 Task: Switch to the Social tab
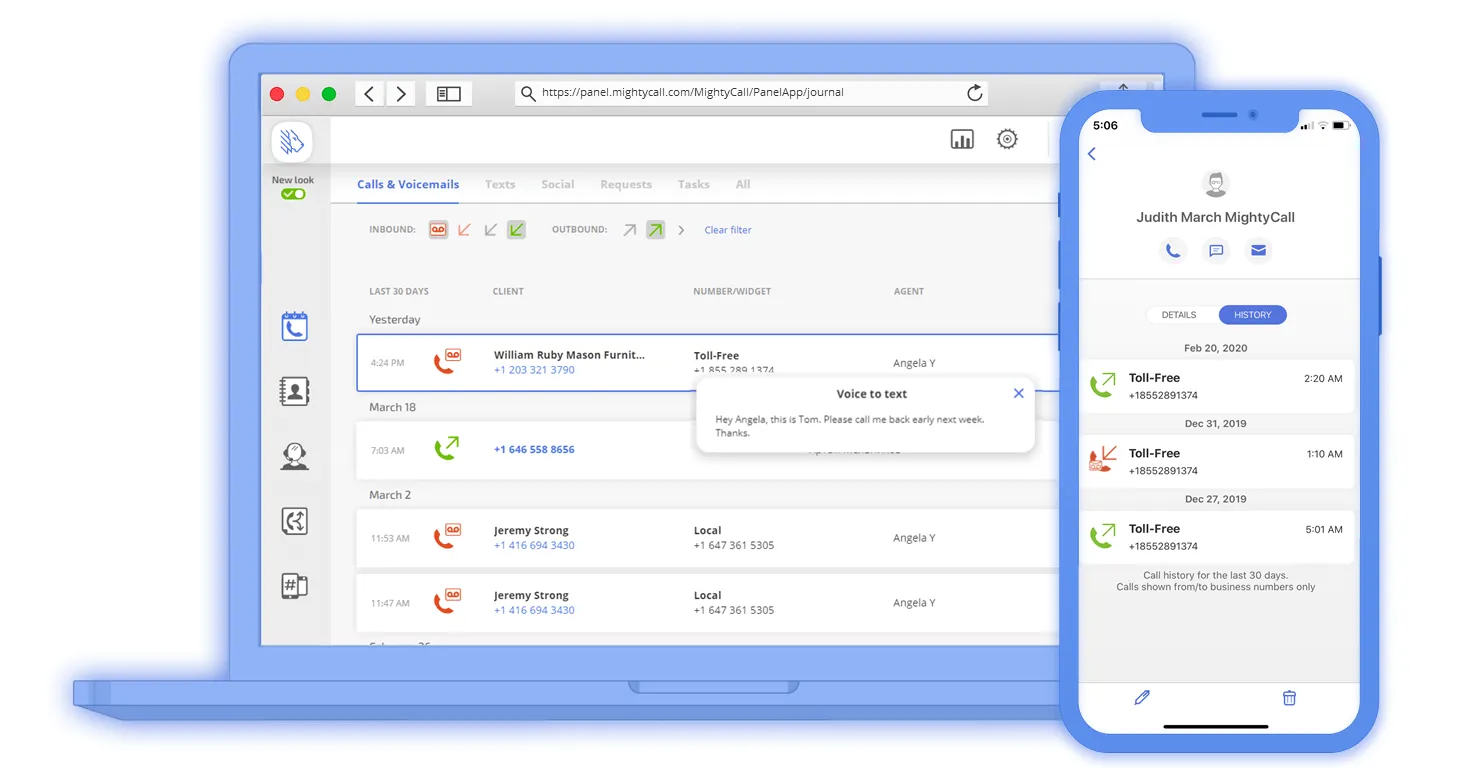pos(558,184)
